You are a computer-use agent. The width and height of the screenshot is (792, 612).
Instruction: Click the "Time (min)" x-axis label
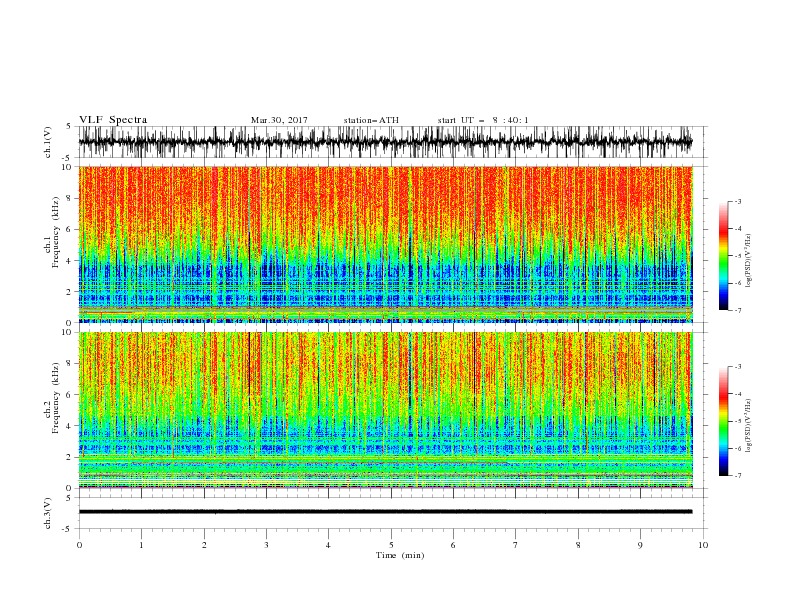[x=400, y=555]
